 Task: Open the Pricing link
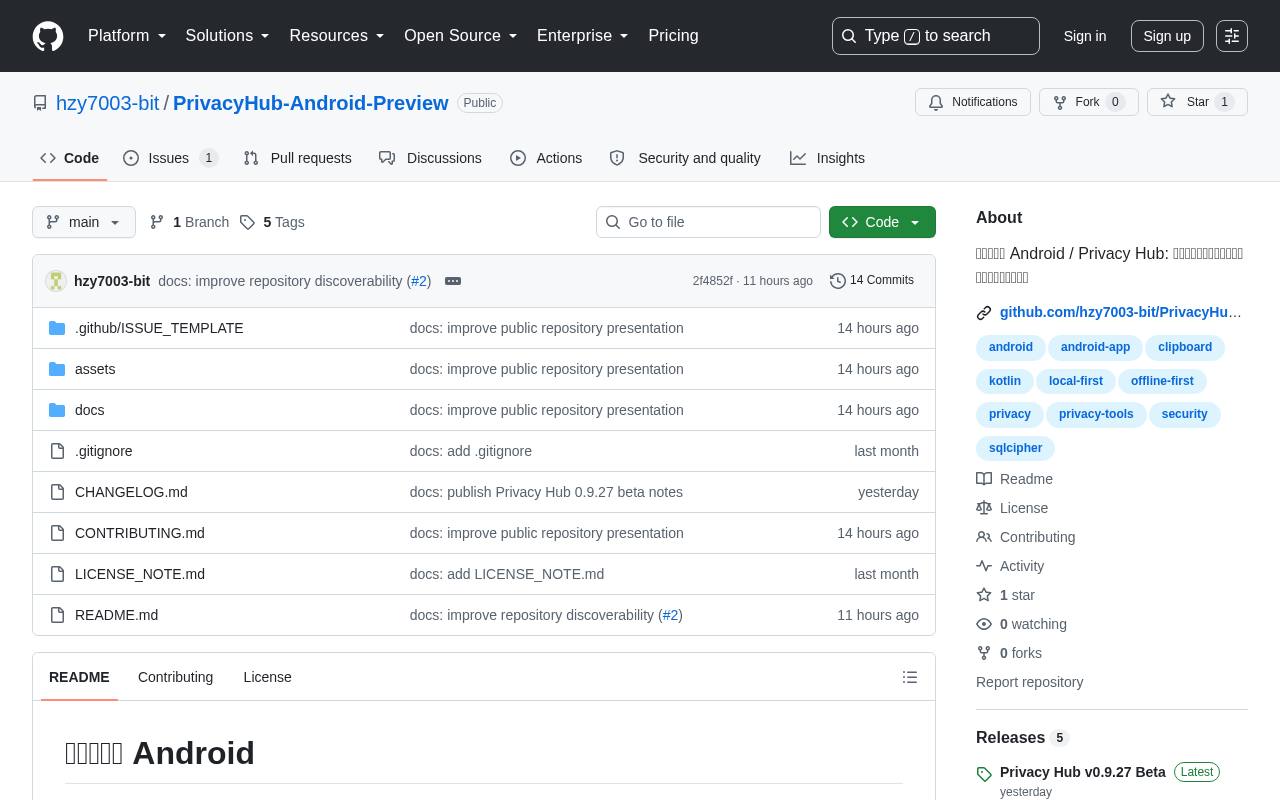pos(673,36)
